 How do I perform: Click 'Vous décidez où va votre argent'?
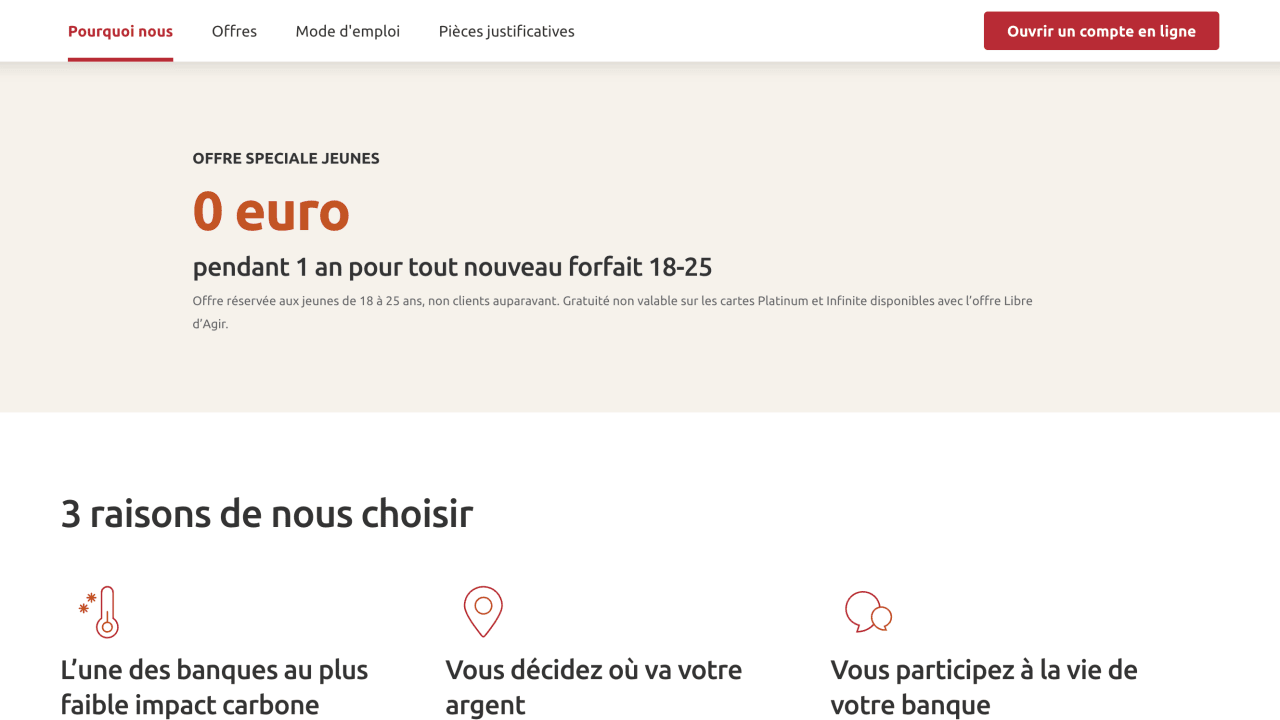pos(594,686)
